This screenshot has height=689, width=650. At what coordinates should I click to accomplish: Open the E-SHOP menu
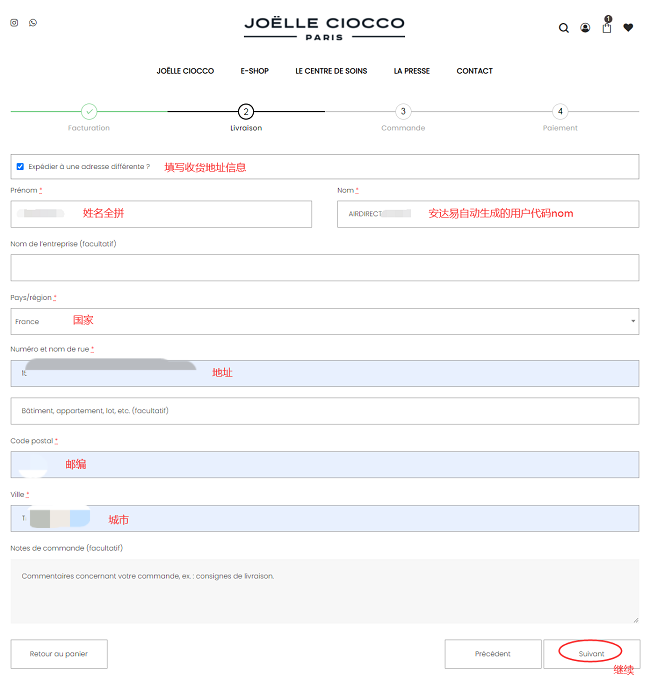pos(254,71)
